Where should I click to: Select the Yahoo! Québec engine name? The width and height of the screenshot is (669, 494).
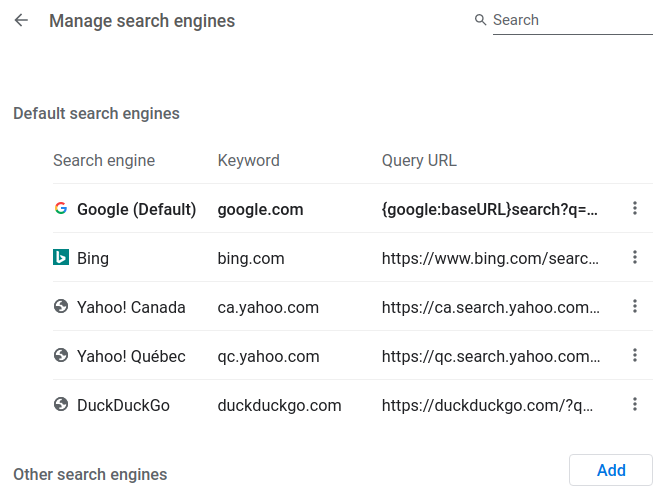coord(131,356)
